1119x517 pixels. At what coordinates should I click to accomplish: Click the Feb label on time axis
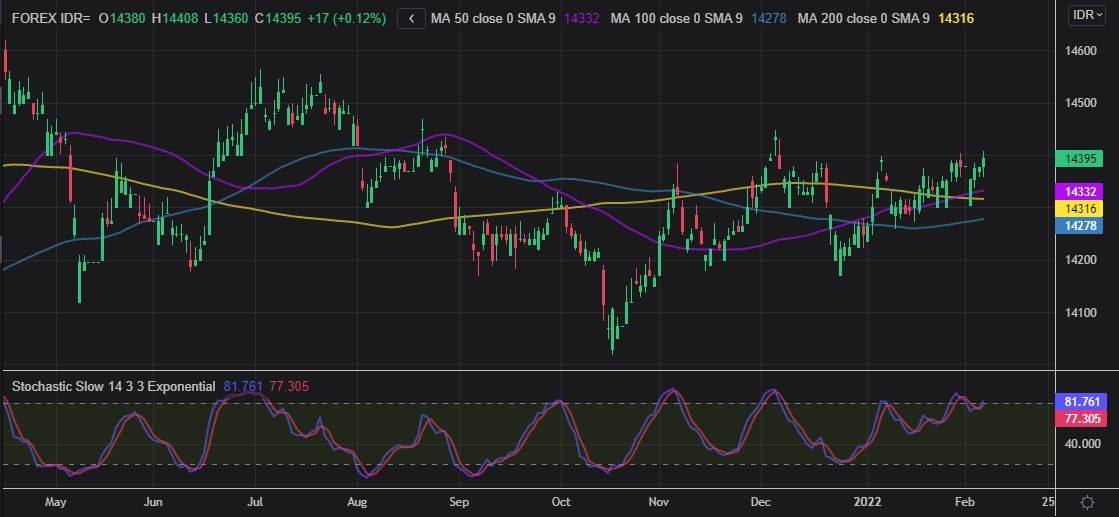[965, 501]
